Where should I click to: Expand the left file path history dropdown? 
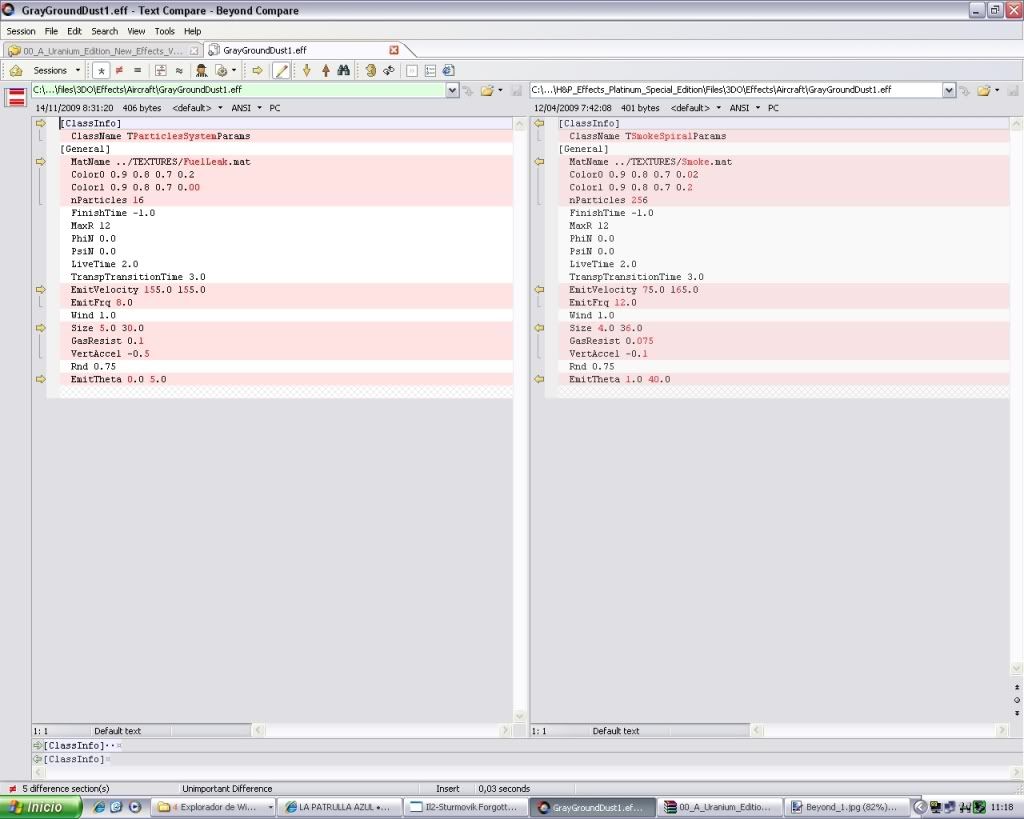(x=453, y=90)
